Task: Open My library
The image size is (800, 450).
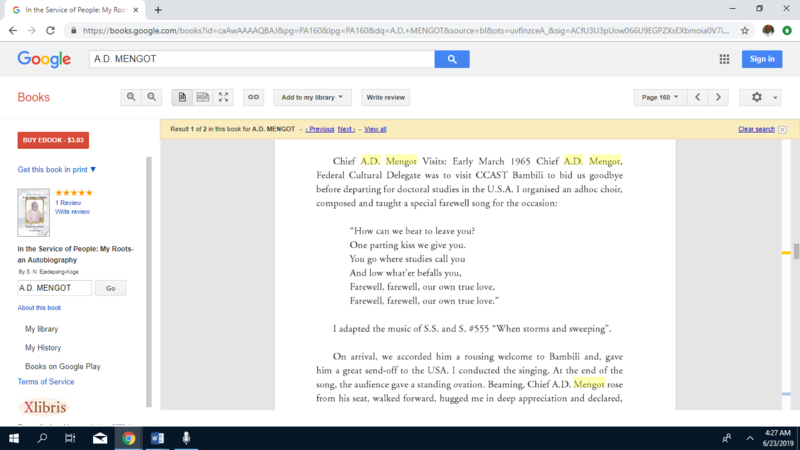Action: click(x=41, y=329)
